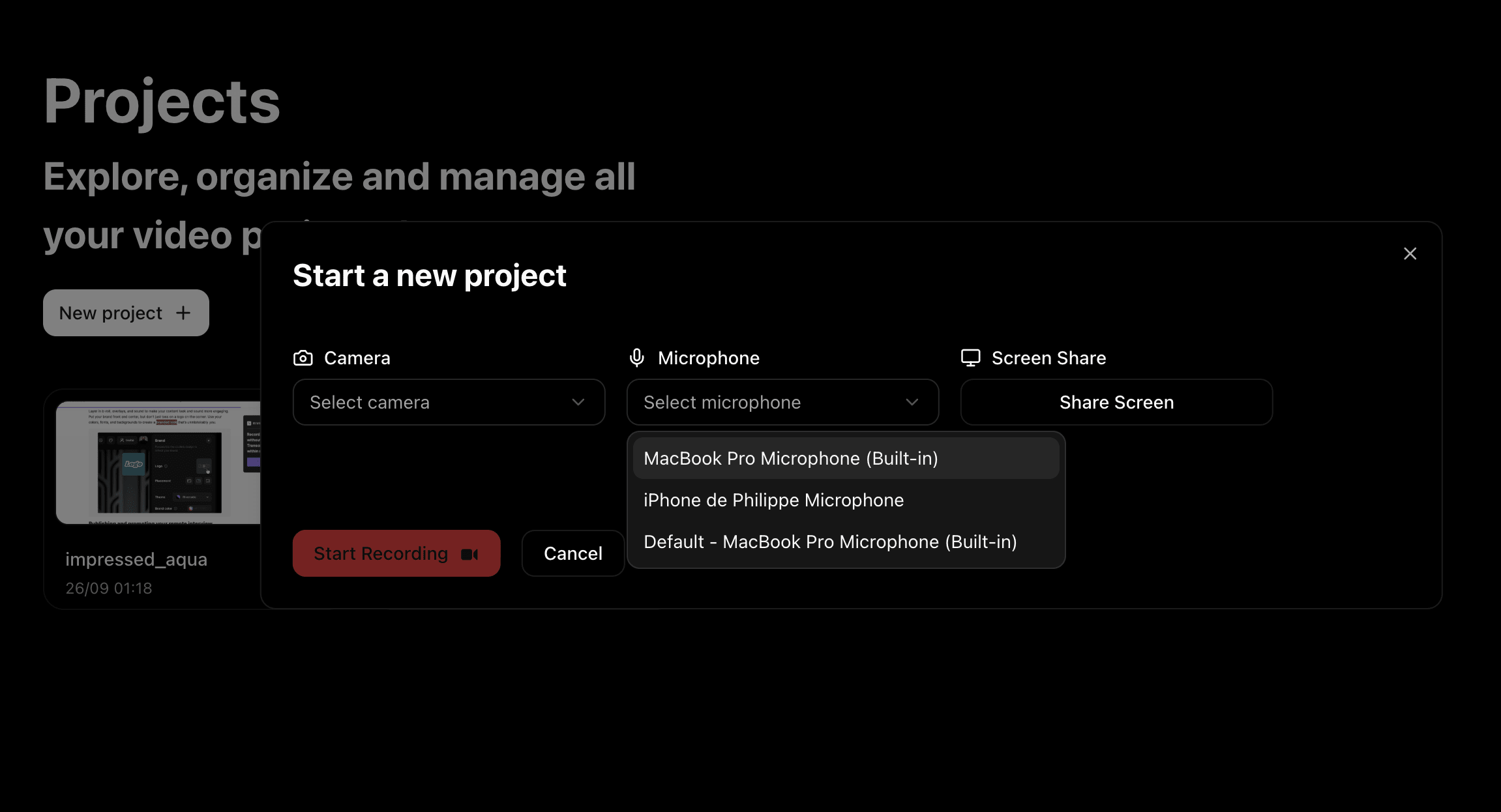Cancel the new project dialog

pyautogui.click(x=572, y=553)
